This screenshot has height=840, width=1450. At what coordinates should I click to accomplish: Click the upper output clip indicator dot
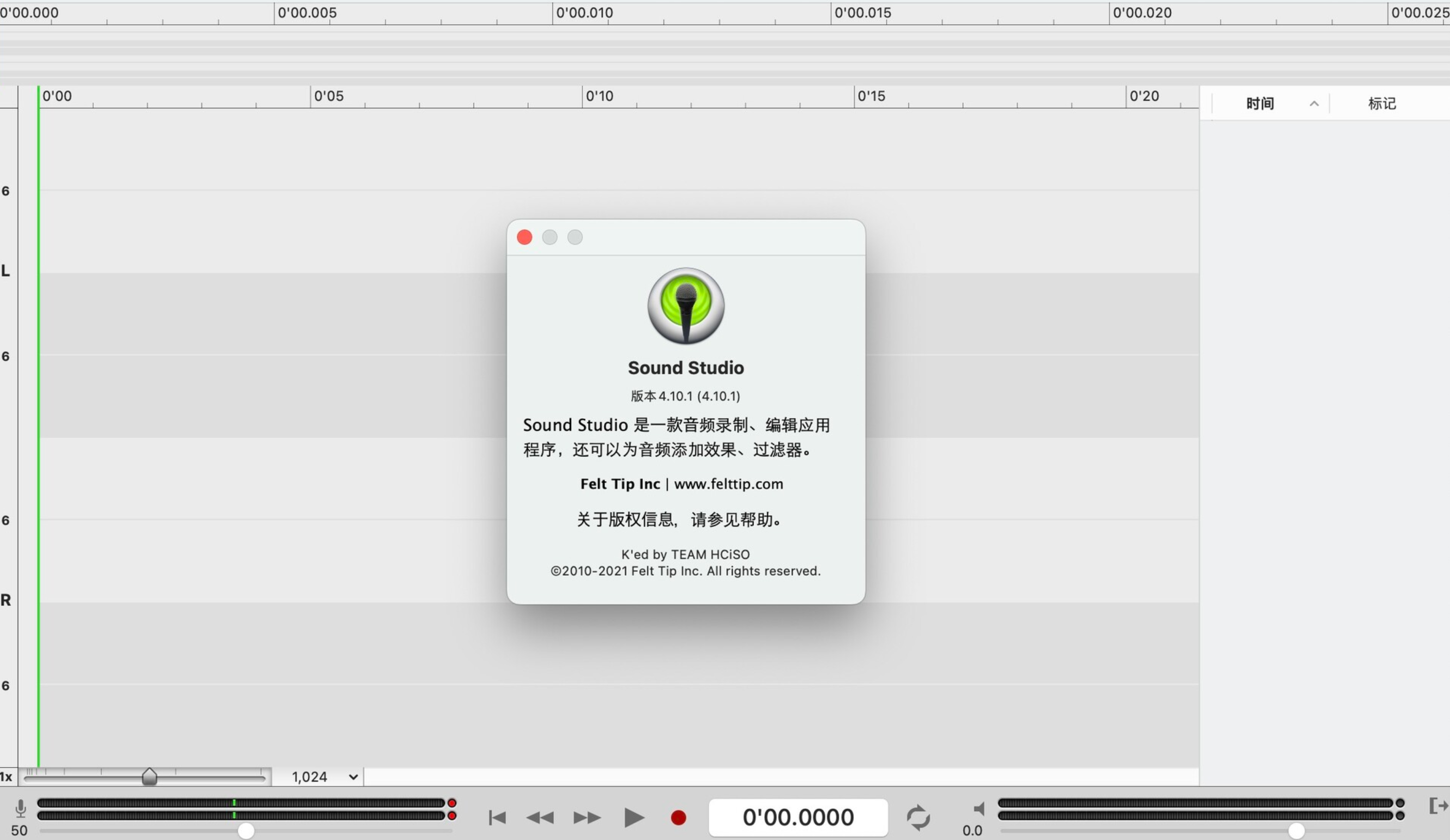click(x=1400, y=803)
